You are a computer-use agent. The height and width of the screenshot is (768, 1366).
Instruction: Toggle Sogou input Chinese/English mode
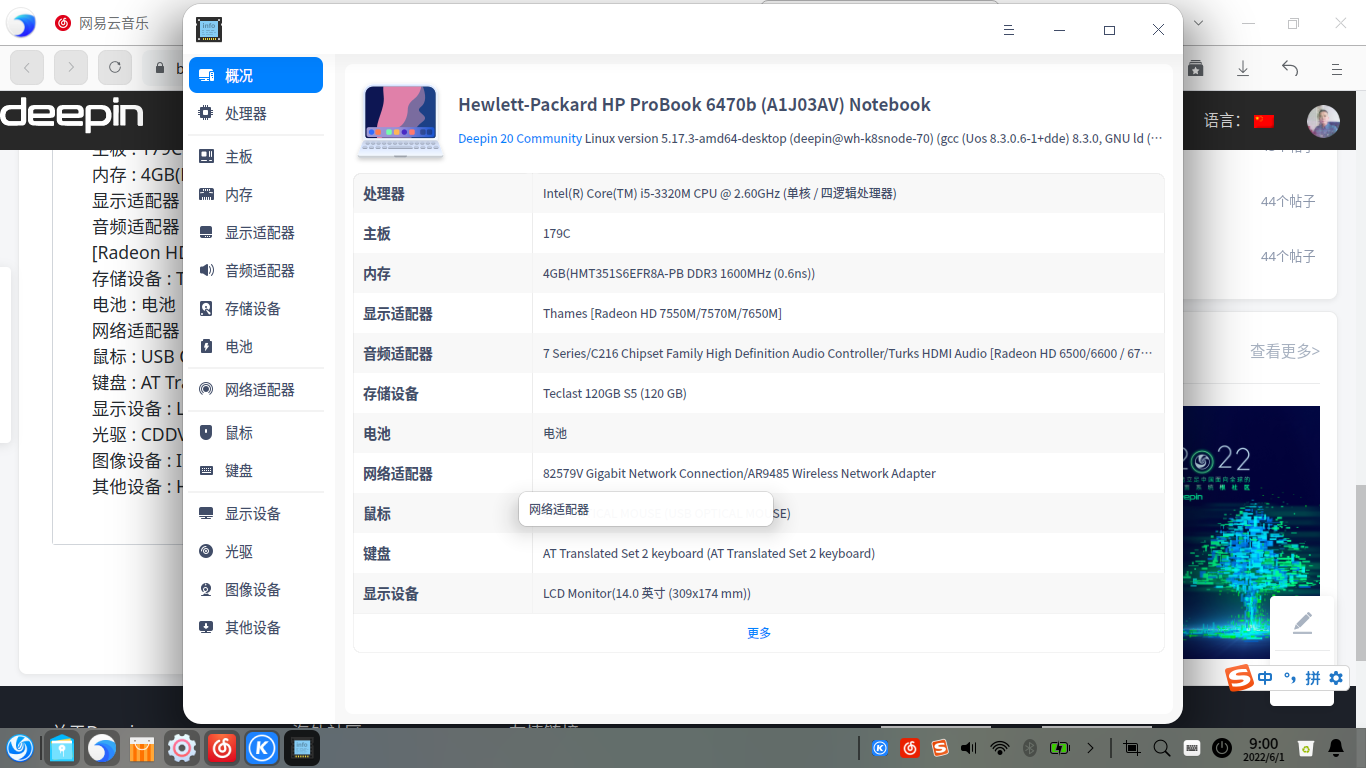click(1264, 678)
